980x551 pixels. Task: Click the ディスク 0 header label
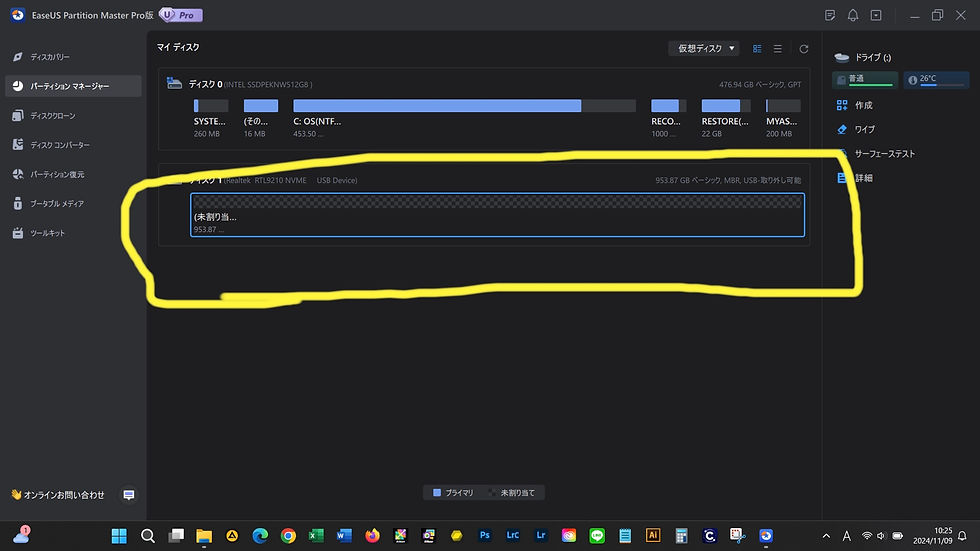click(x=206, y=84)
